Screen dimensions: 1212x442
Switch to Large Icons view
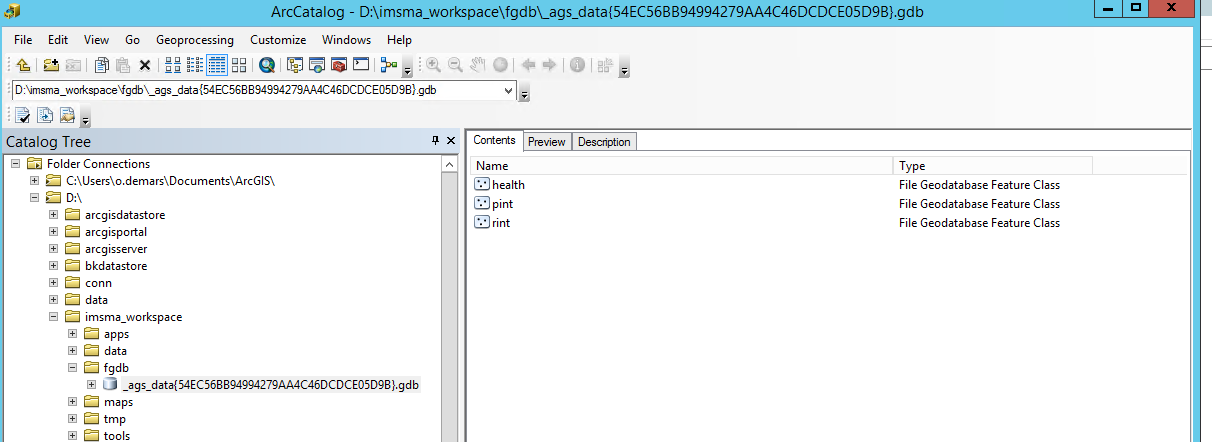click(172, 65)
